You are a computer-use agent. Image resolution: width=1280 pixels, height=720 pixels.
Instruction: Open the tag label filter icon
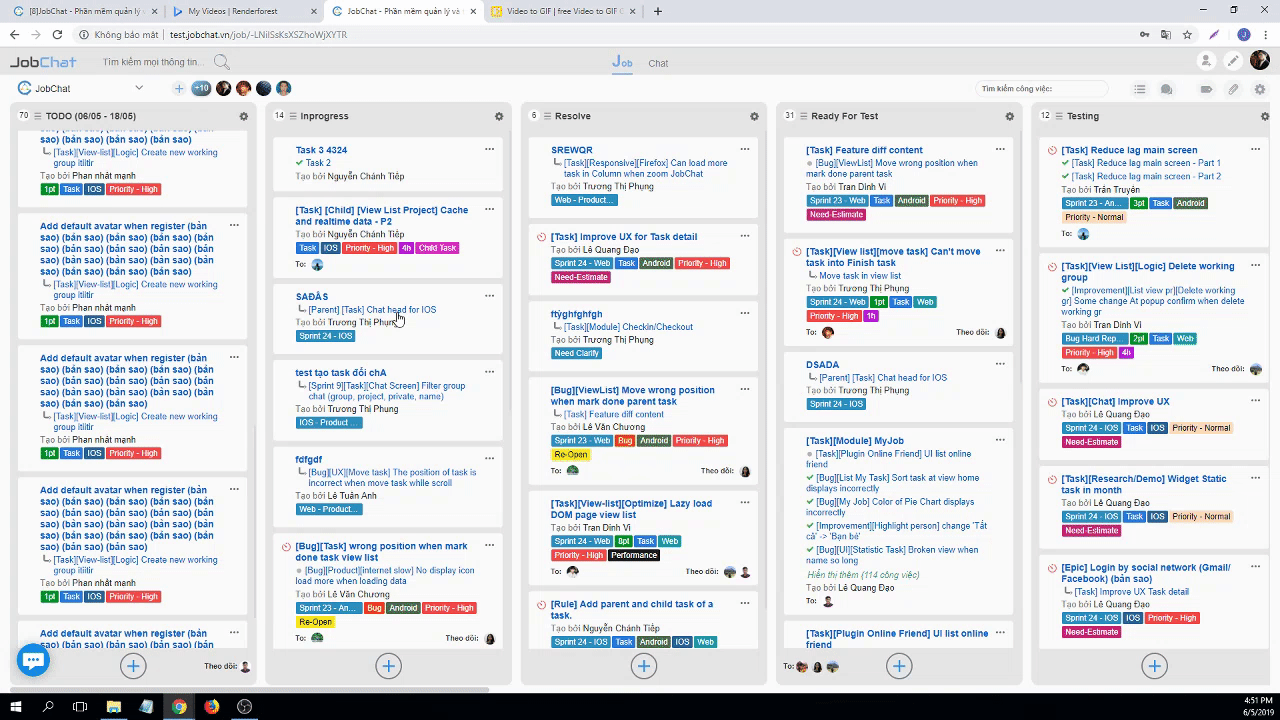tap(1206, 89)
